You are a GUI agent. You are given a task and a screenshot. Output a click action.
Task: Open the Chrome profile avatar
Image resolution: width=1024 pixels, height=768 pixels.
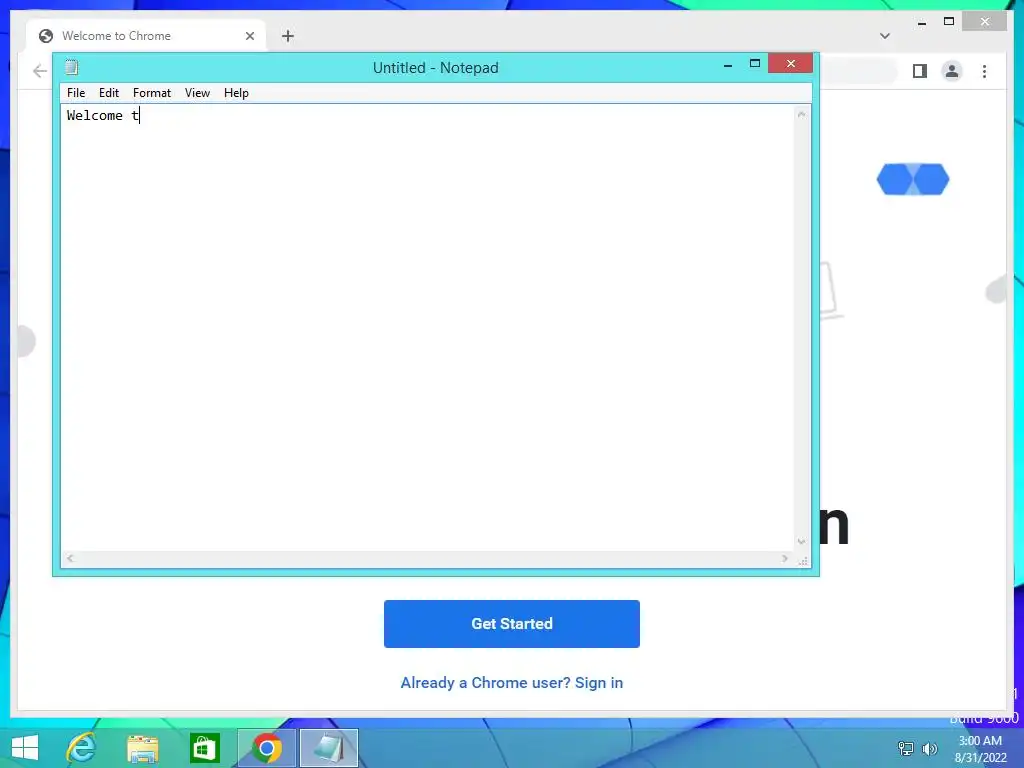coord(952,71)
